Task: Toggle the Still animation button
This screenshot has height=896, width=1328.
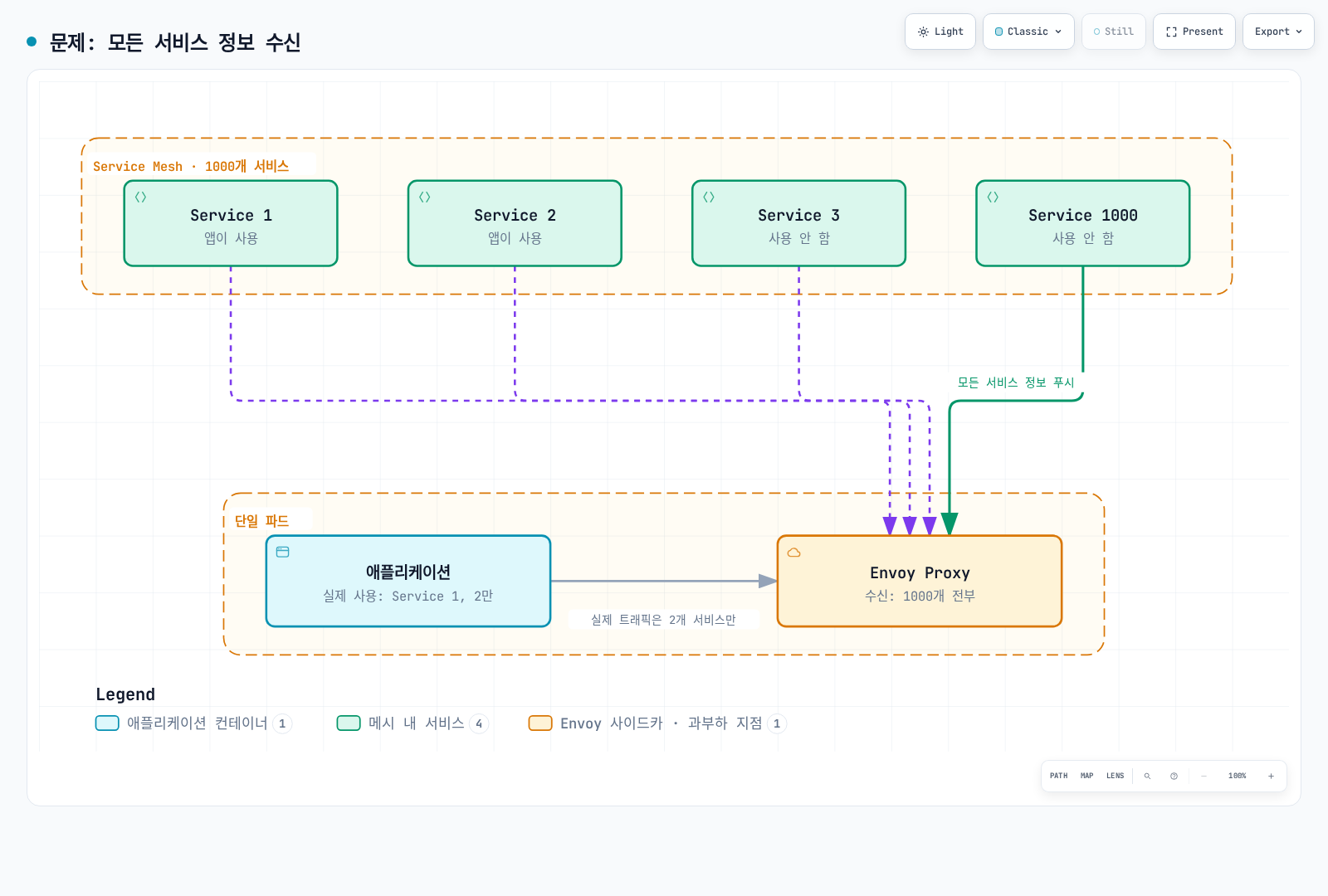Action: click(x=1114, y=32)
